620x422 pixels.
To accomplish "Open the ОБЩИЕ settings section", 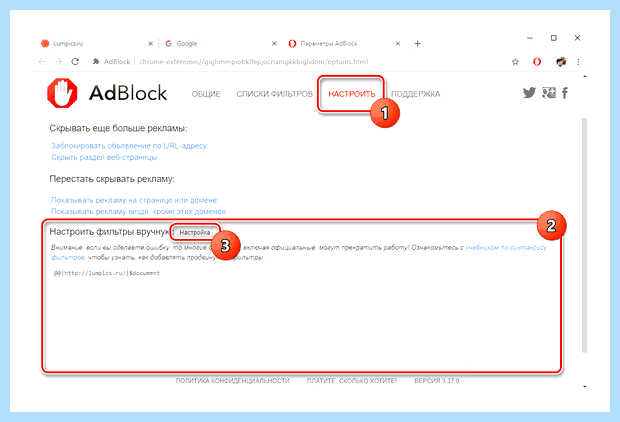I will pyautogui.click(x=206, y=94).
